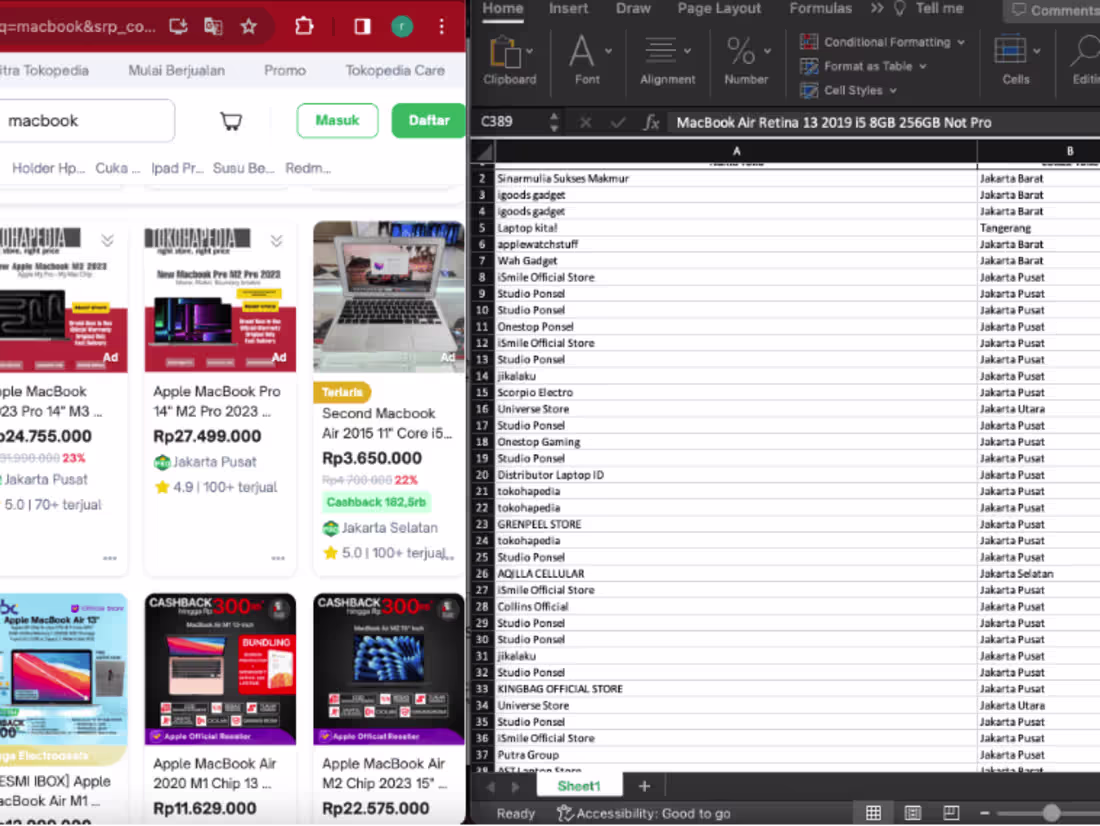Switch to Normal view in Excel status bar

pyautogui.click(x=873, y=813)
